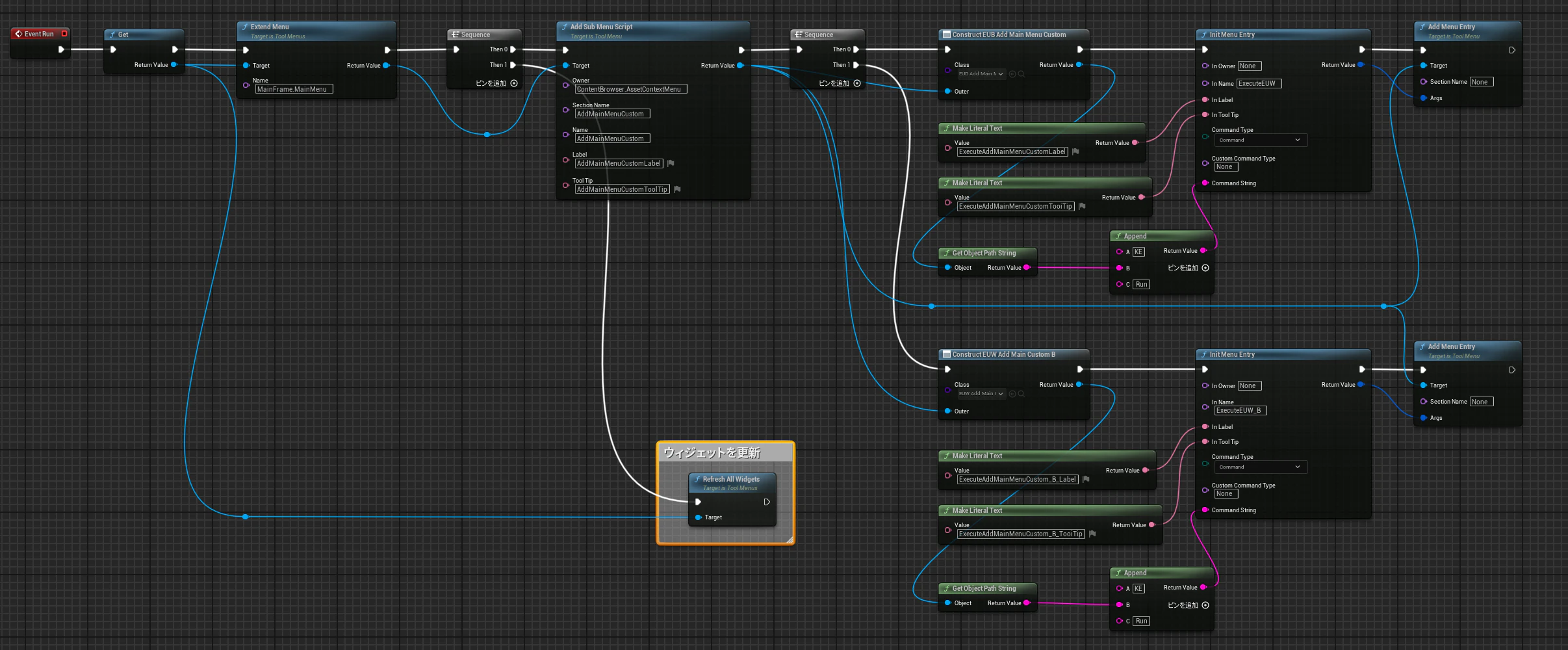1568x650 pixels.
Task: Add a pin on the Sequence node after Add Sub Menu Script
Action: coord(840,83)
